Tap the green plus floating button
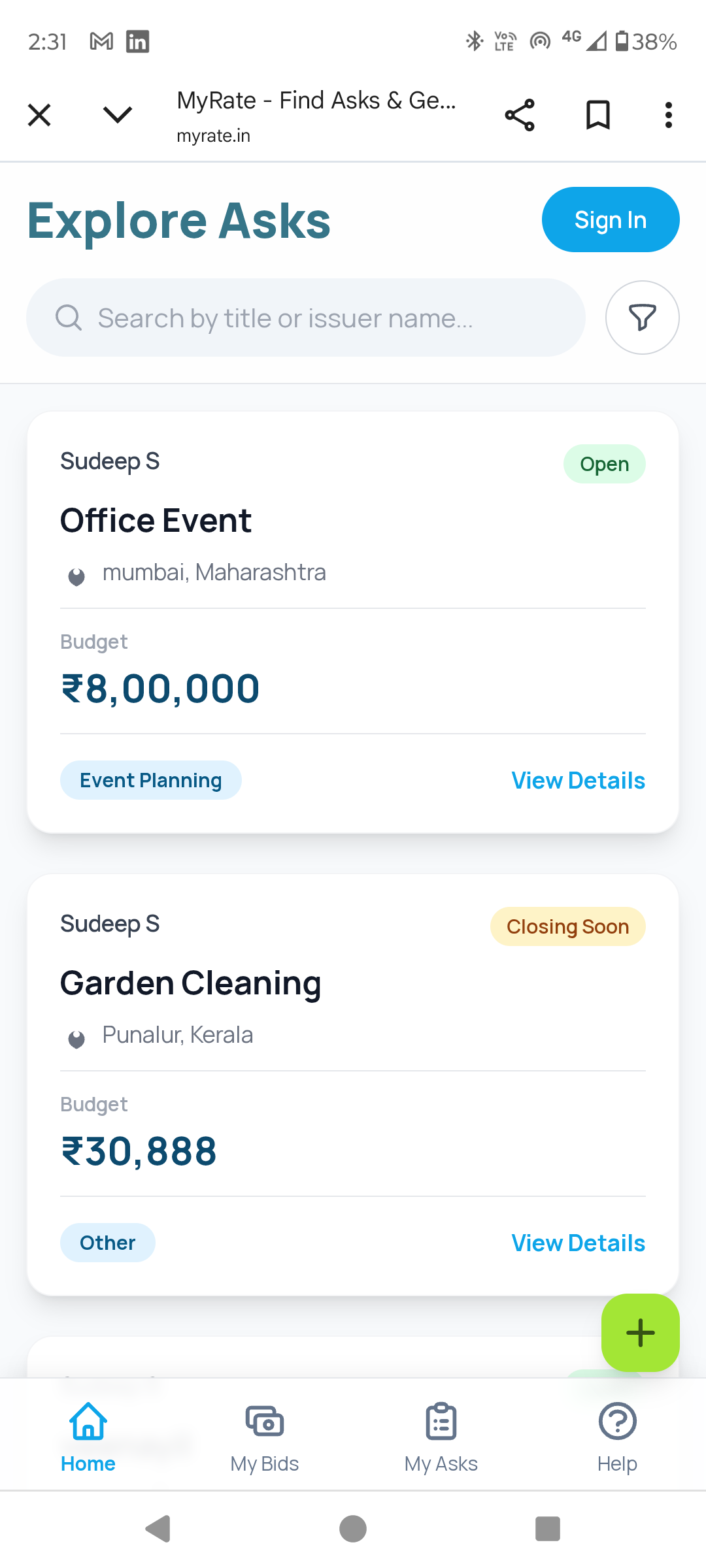This screenshot has width=706, height=1568. tap(641, 1333)
